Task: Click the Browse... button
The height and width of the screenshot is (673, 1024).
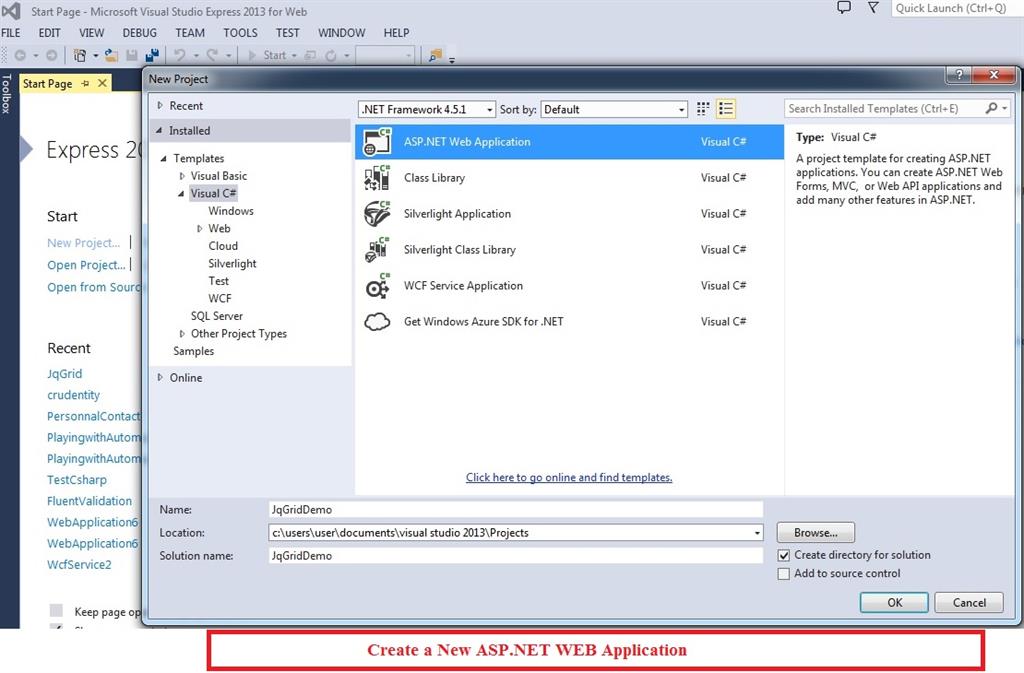Action: [x=816, y=533]
